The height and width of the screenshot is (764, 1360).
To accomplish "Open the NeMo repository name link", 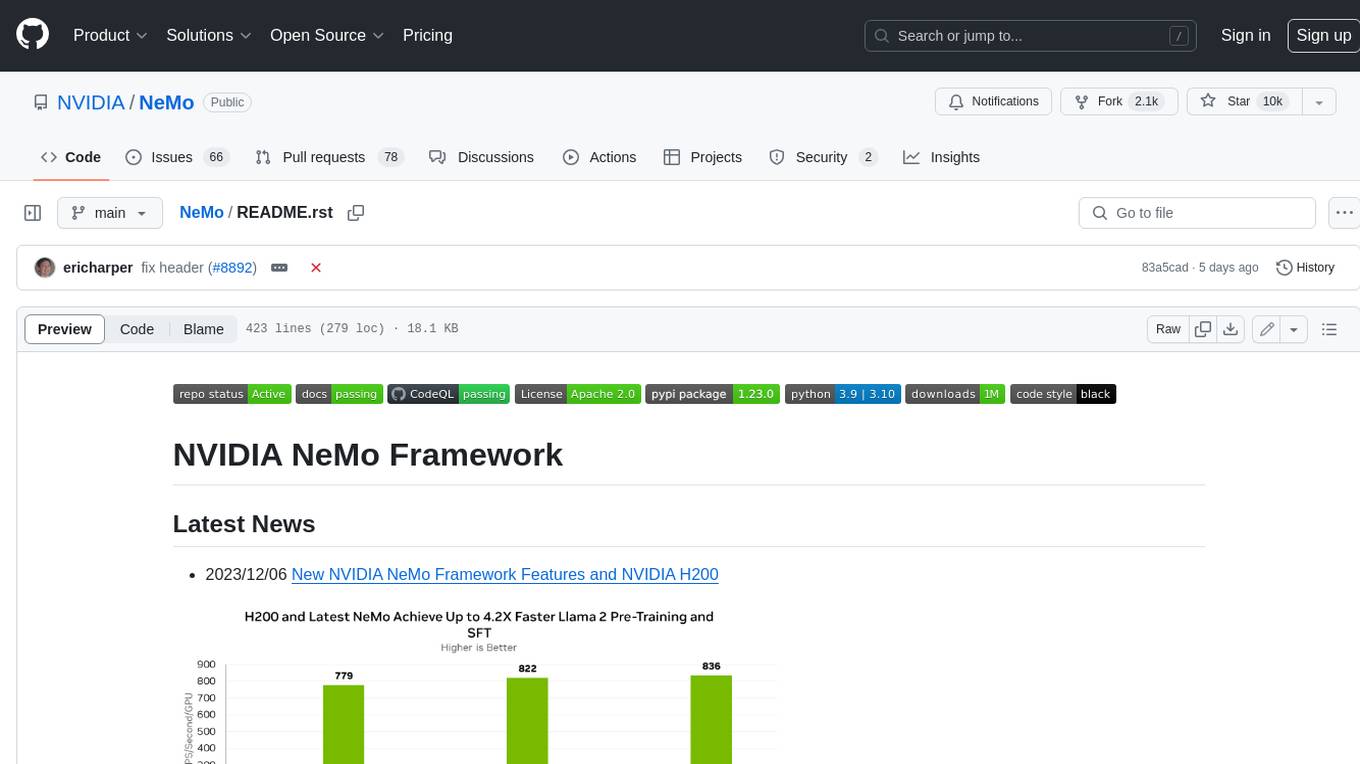I will pos(166,102).
